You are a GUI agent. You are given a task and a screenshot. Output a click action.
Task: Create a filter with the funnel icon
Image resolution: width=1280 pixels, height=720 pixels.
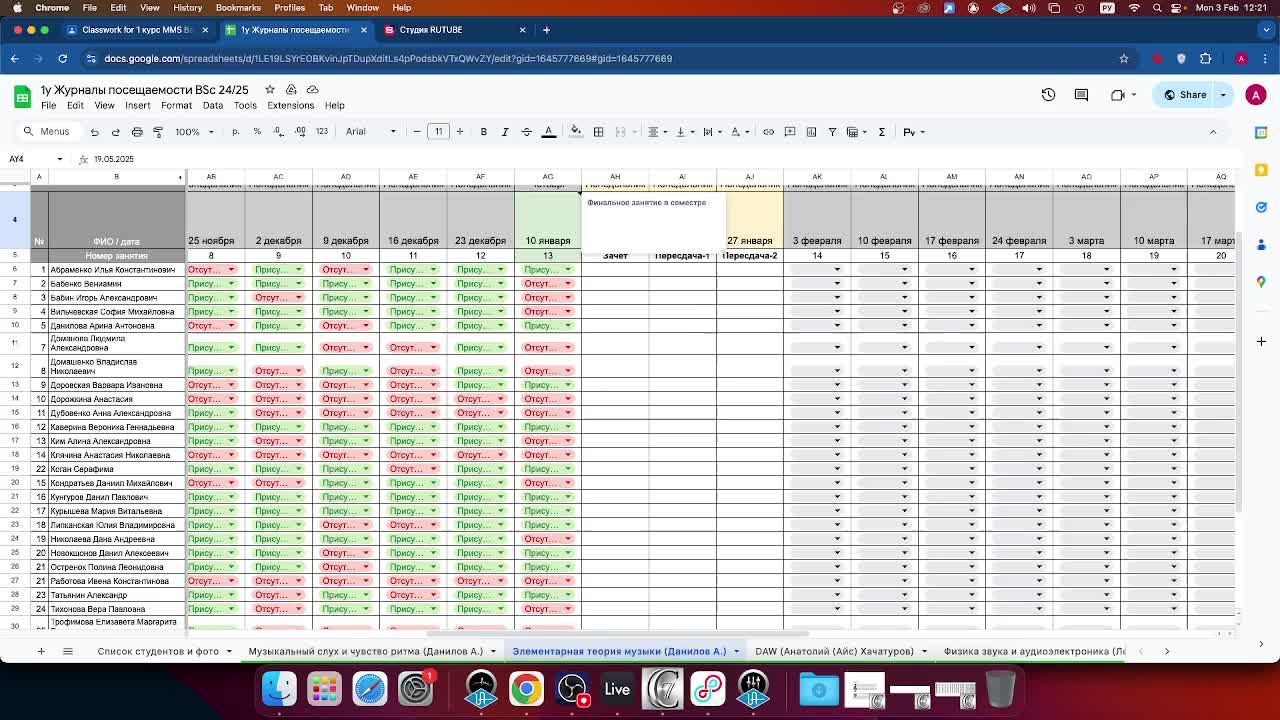tap(832, 132)
